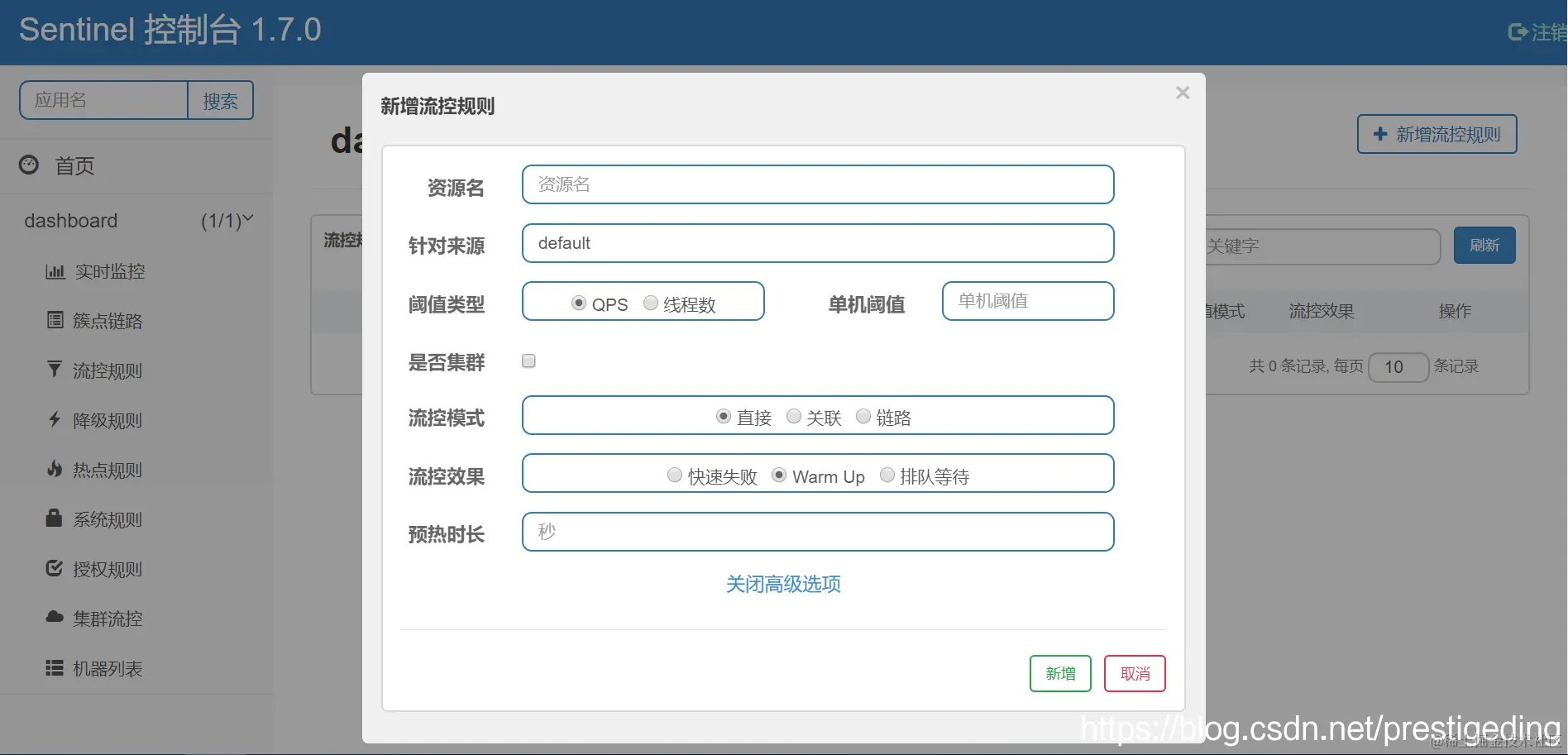The height and width of the screenshot is (755, 1568).
Task: Change the records per page value 10
Action: click(x=1398, y=367)
